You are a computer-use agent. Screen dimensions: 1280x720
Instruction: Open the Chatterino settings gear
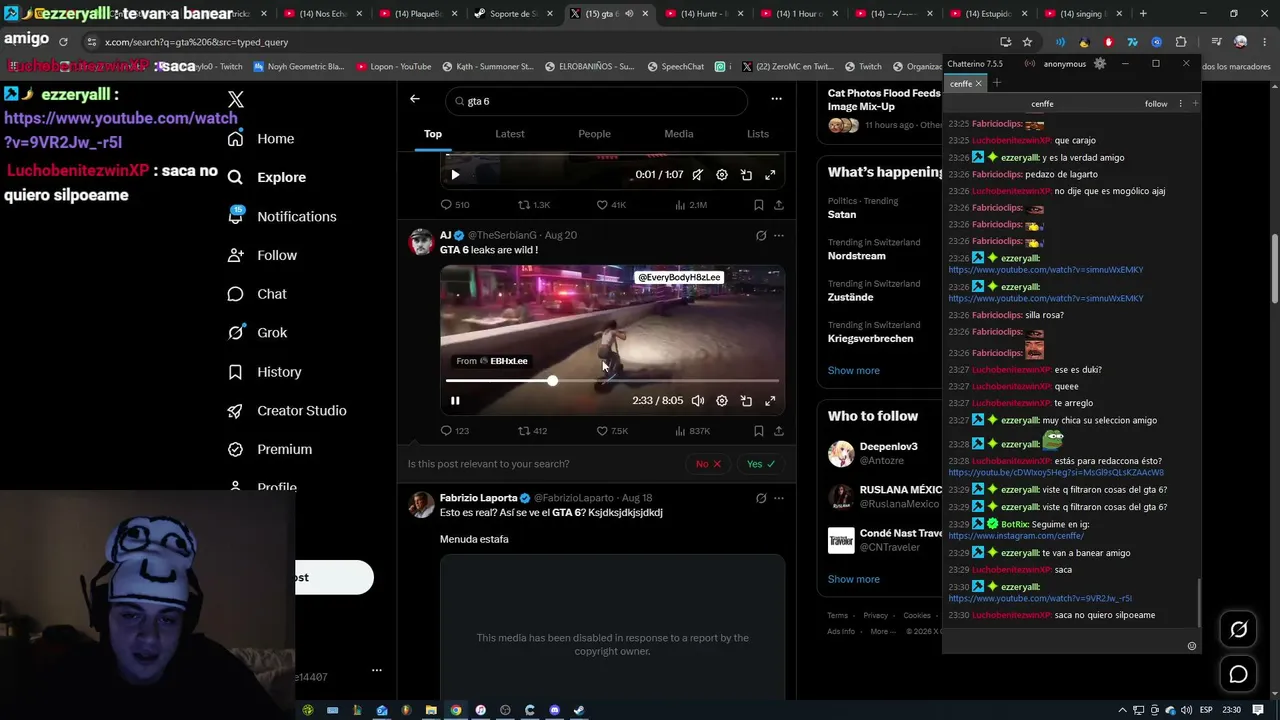coord(1100,64)
